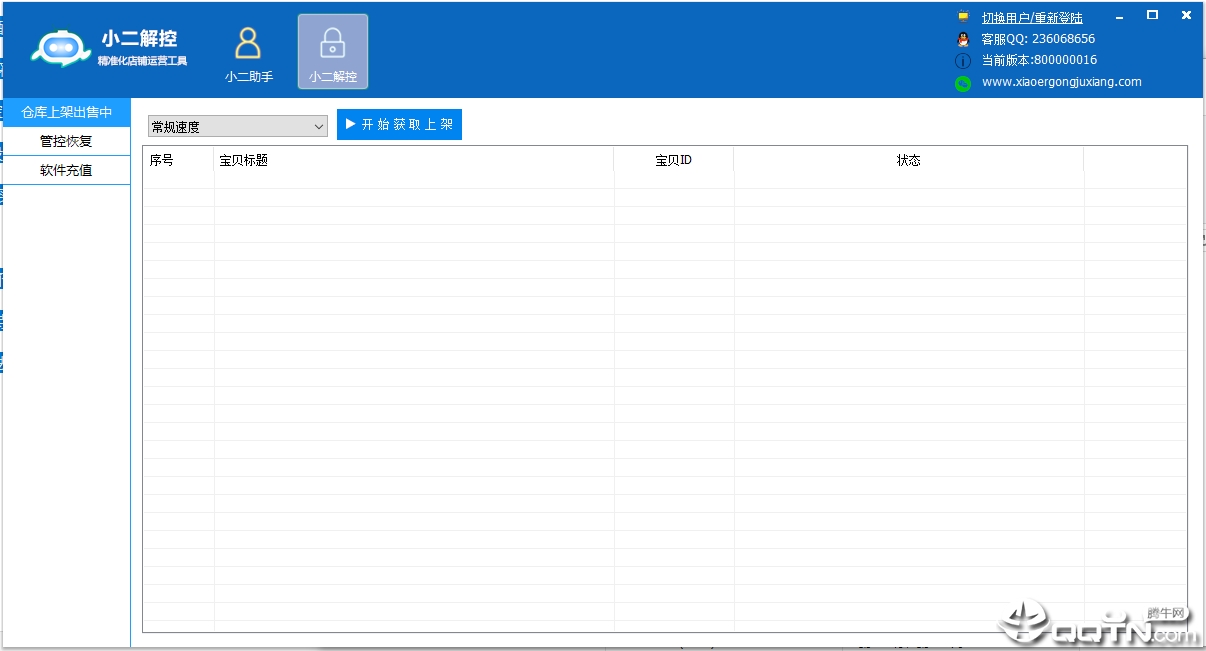Click the robot logo of 小二解控
The height and width of the screenshot is (651, 1206).
tap(61, 48)
